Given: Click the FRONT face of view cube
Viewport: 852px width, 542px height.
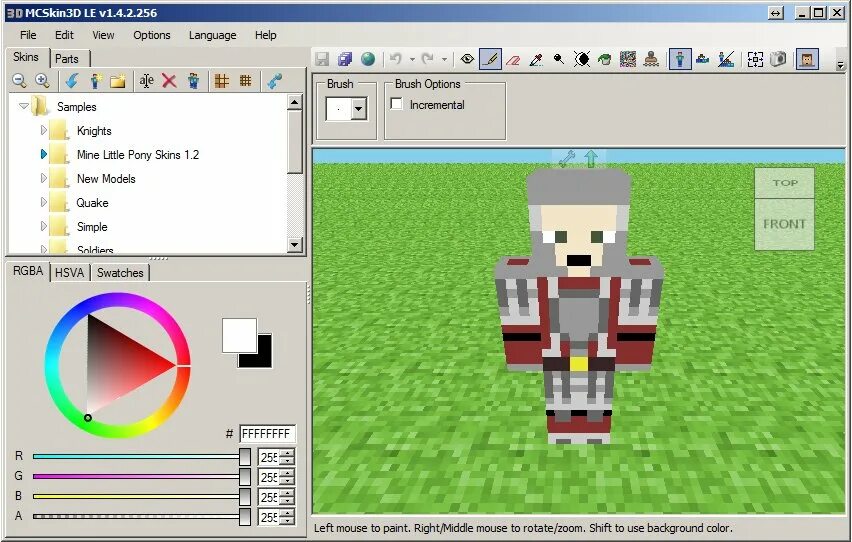Looking at the screenshot, I should click(x=784, y=224).
